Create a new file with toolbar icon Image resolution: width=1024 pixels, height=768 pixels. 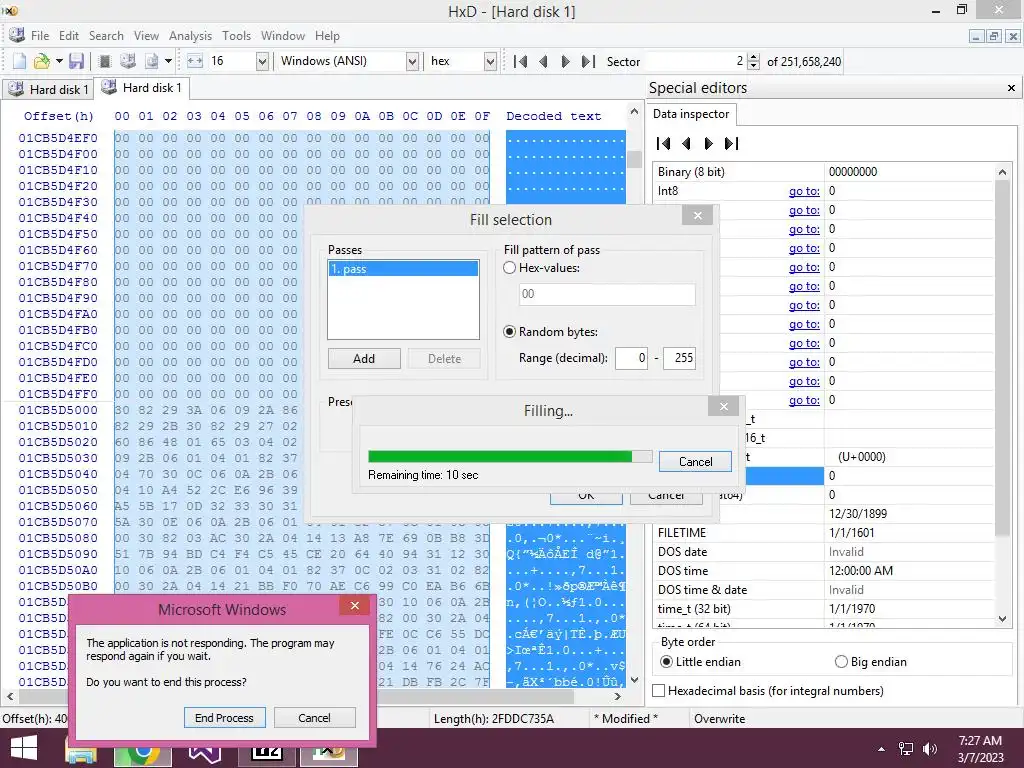(20, 61)
